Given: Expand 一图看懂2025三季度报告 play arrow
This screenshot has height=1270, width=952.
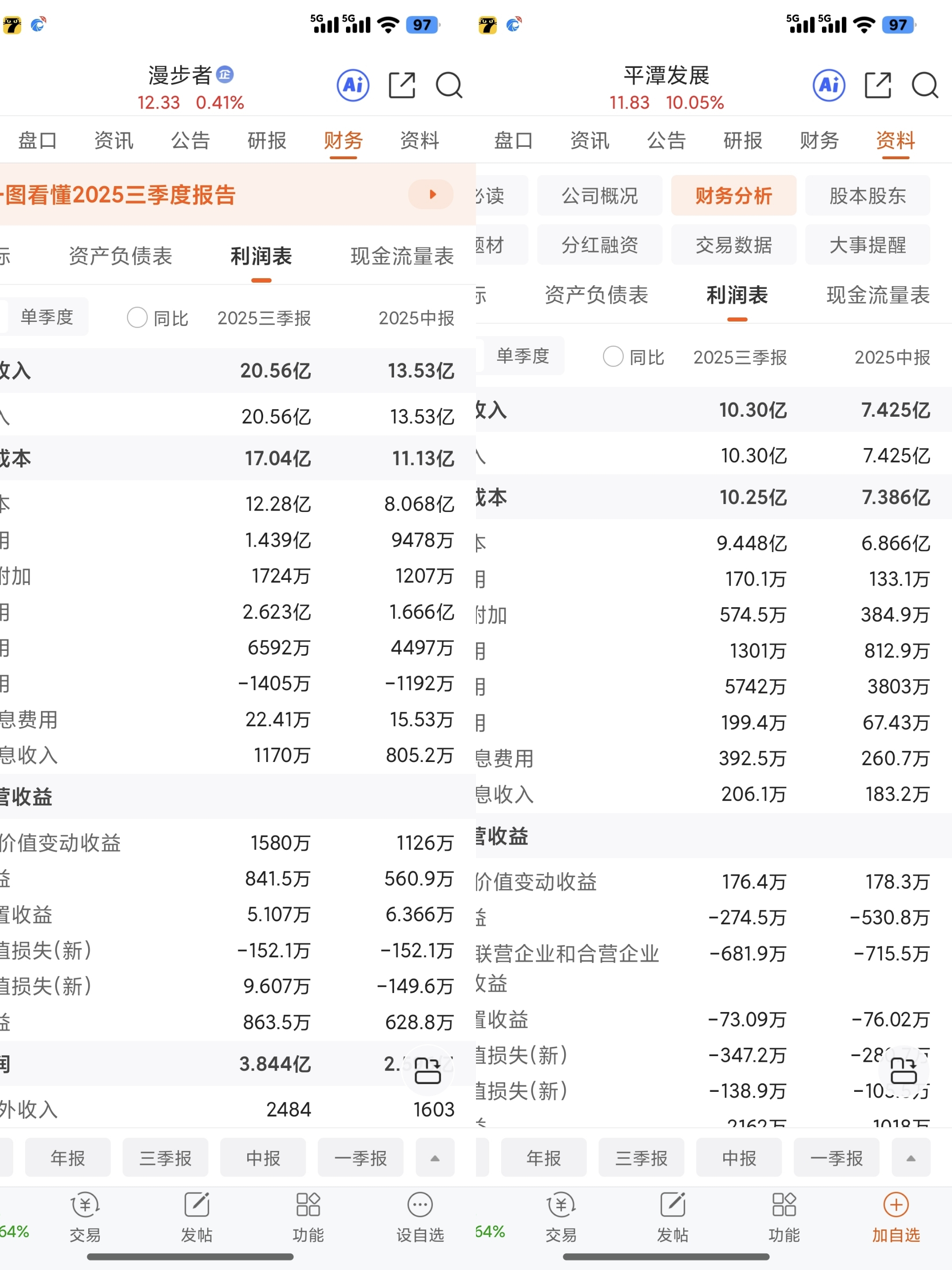Looking at the screenshot, I should click(431, 194).
